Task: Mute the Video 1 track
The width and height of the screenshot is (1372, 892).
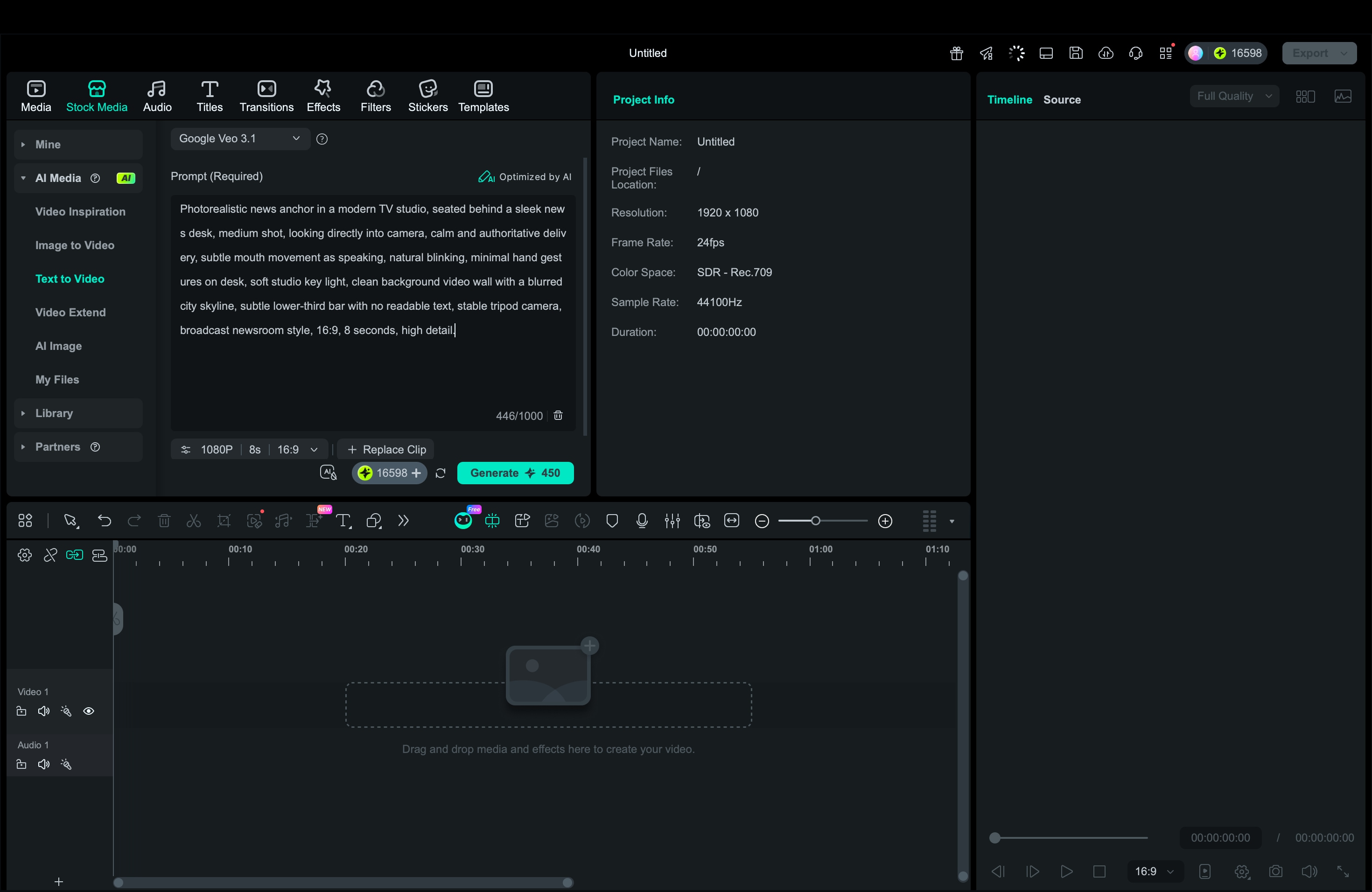Action: point(44,711)
